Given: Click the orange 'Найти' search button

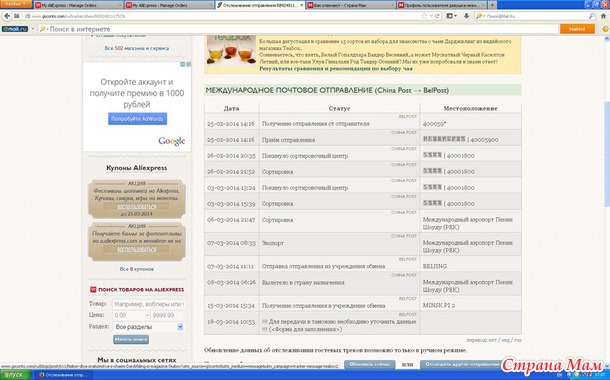Looking at the screenshot, I should tap(577, 29).
